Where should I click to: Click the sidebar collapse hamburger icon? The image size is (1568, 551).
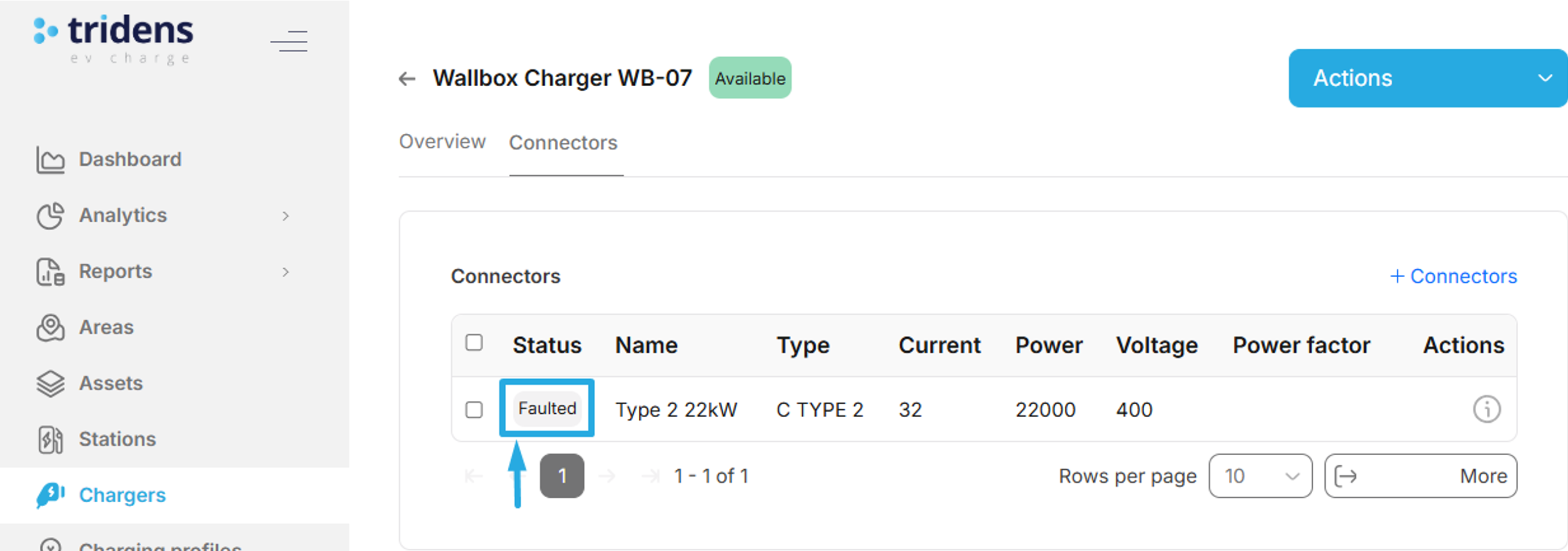click(289, 40)
